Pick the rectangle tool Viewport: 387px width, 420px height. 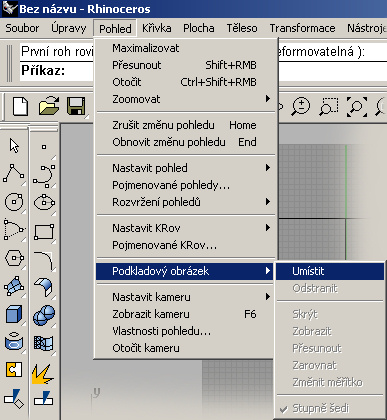click(x=44, y=232)
